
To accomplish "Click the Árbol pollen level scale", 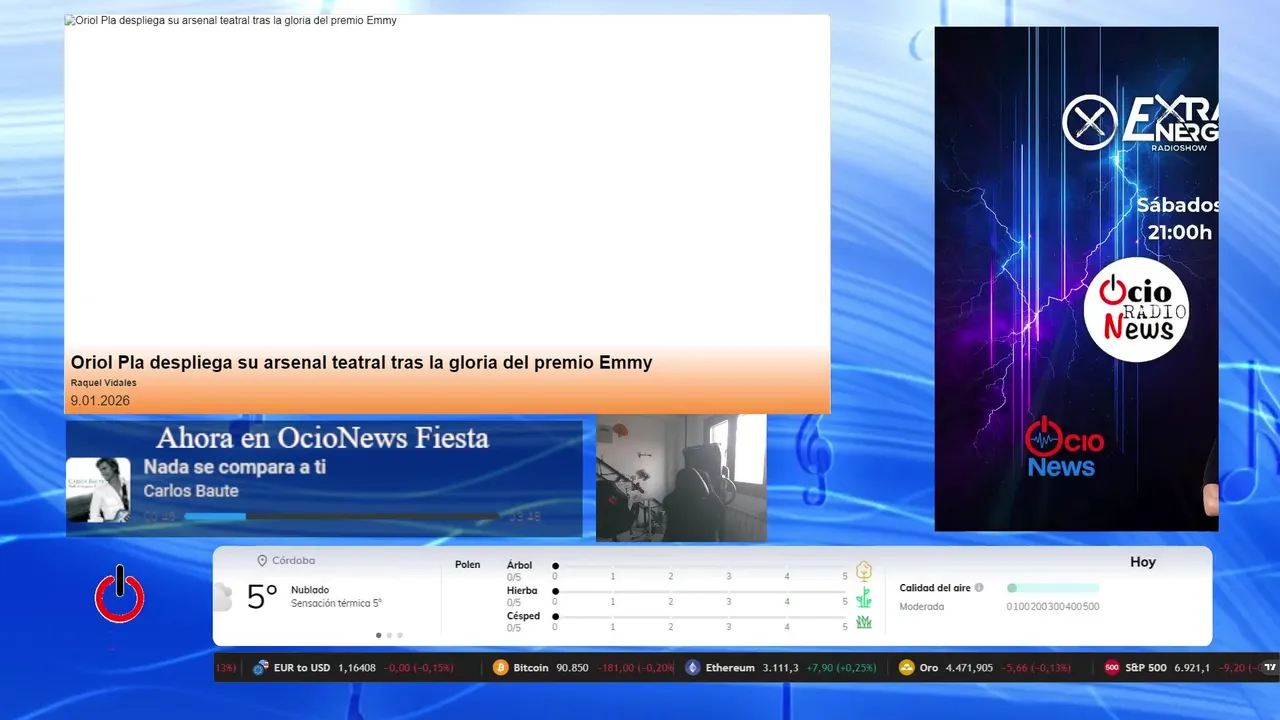I will (701, 566).
